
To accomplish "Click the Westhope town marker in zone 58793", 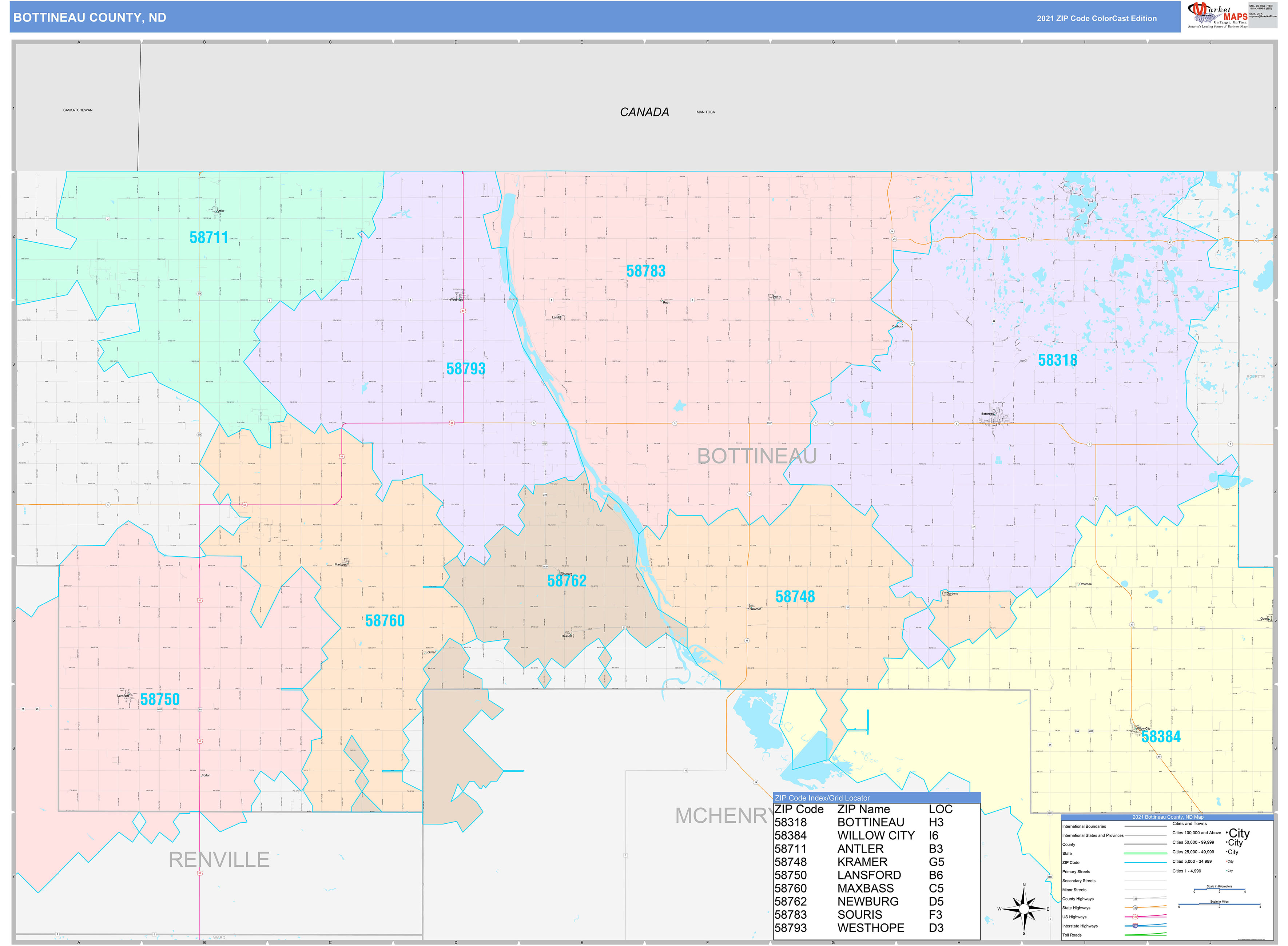I will 459,298.
